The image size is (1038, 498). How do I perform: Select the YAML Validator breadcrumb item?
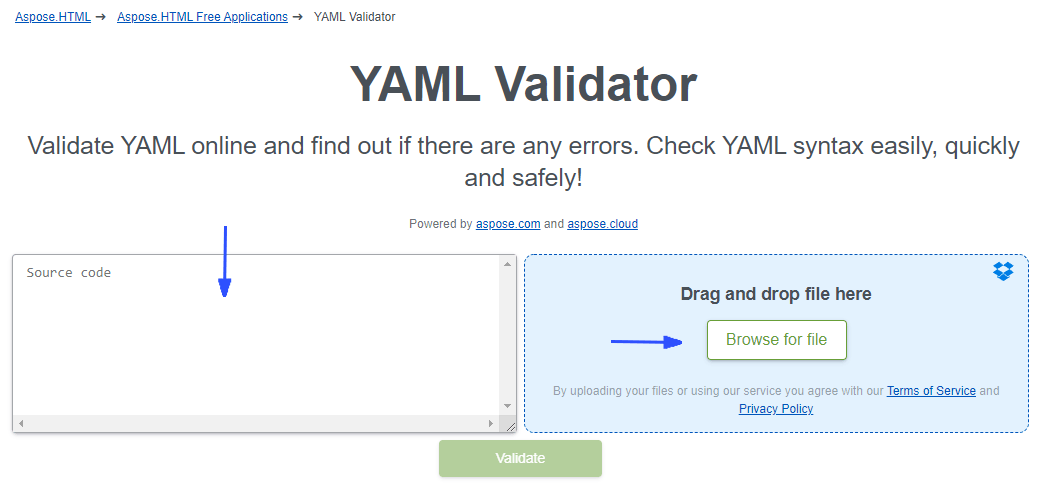point(354,17)
